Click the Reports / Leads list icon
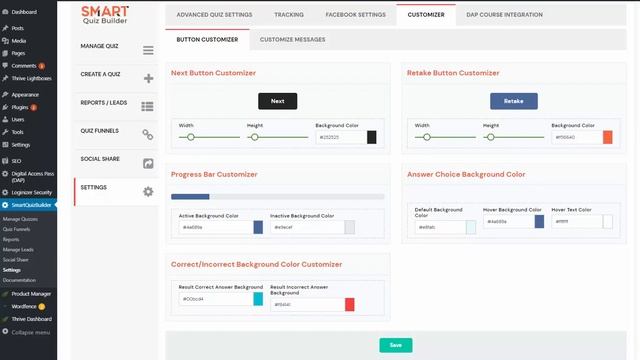 click(147, 107)
